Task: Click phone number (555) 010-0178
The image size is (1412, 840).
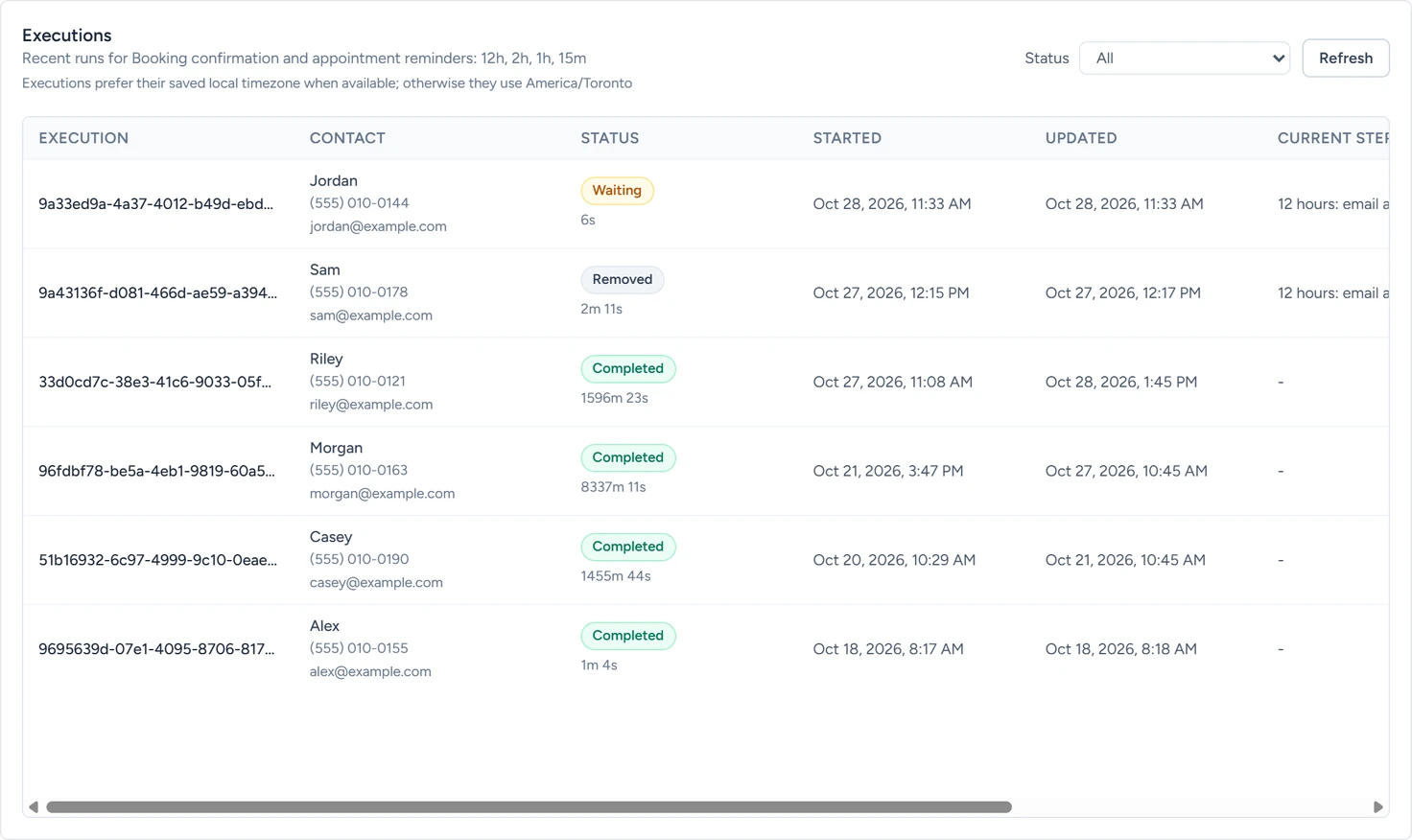Action: 359,292
